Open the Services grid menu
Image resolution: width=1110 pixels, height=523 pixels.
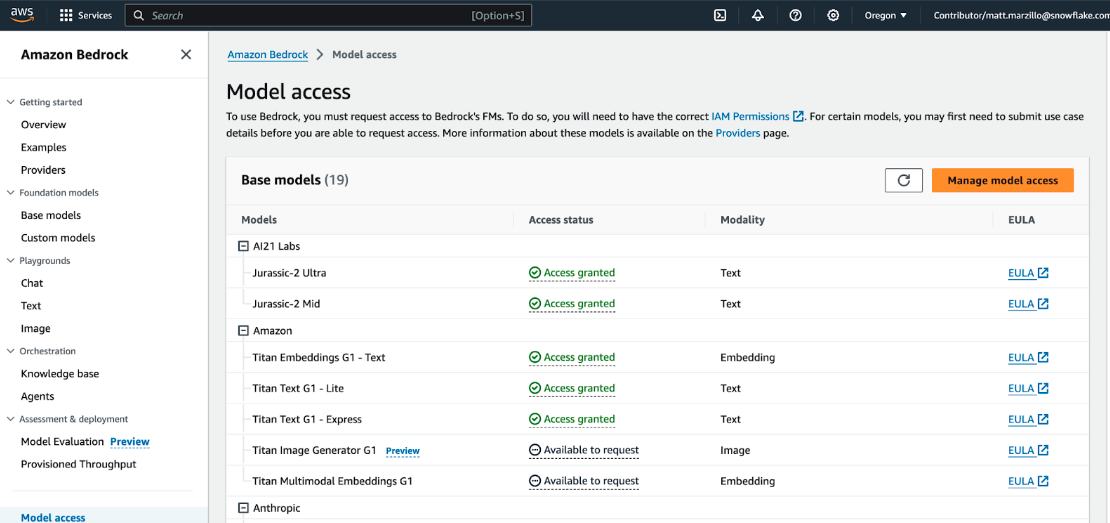point(85,15)
